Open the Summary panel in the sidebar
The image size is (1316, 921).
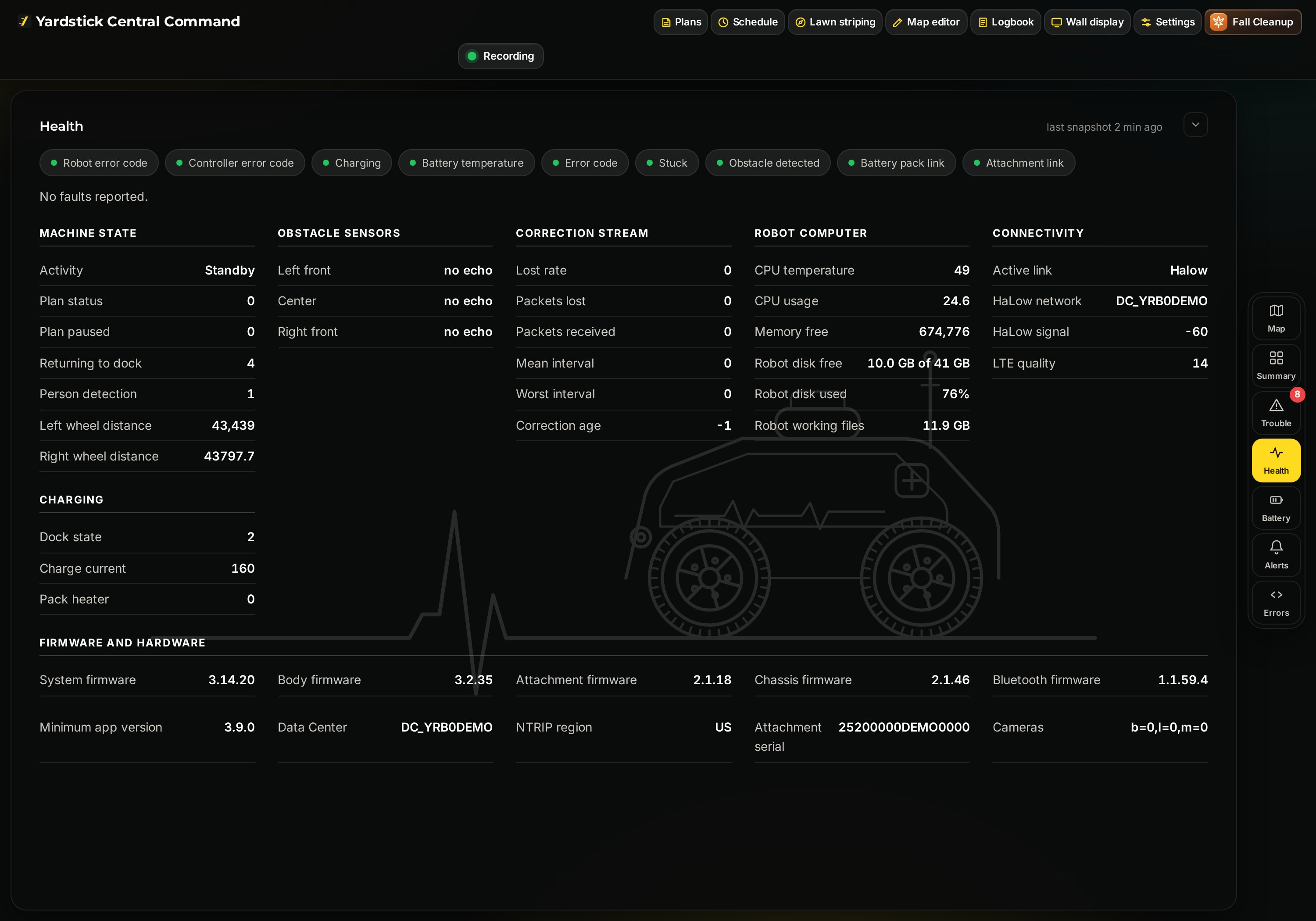[x=1276, y=366]
